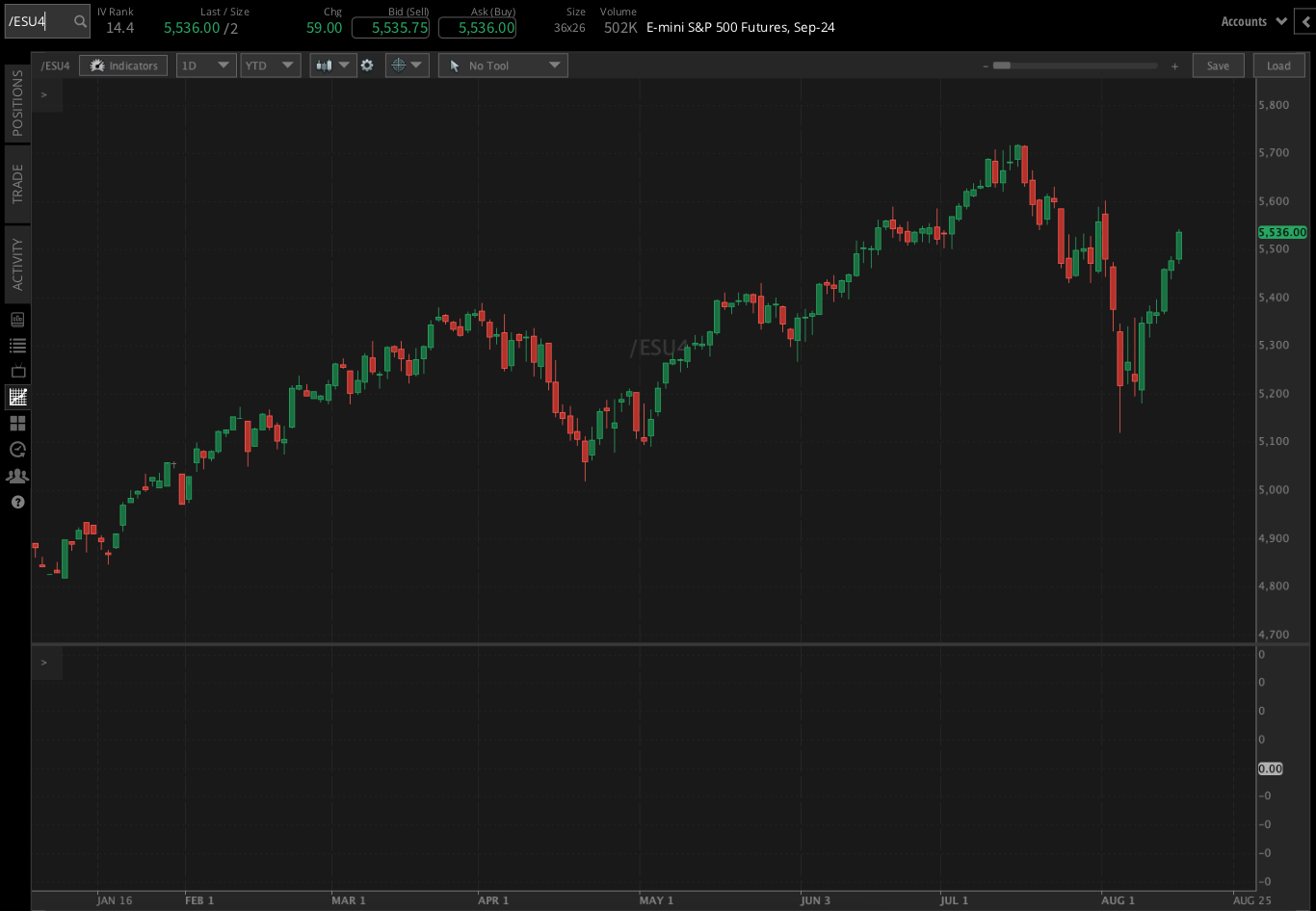Screen dimensions: 1316x911
Task: Open the Accounts dropdown
Action: [1252, 20]
